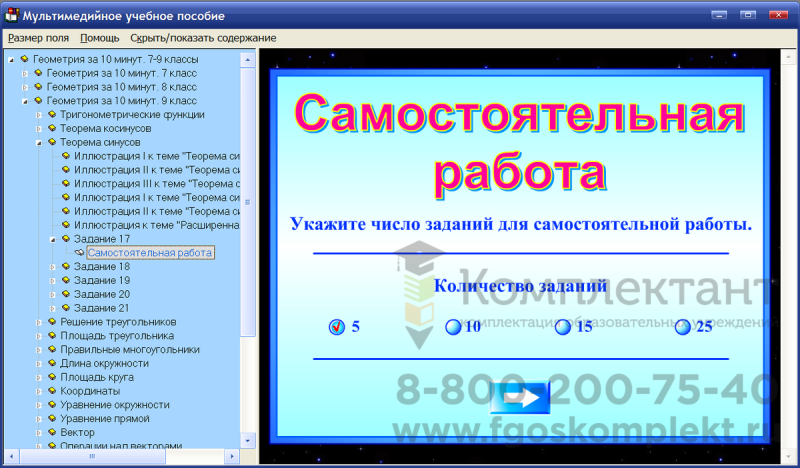
Task: Click open-book icon of Самостоятельная работа item
Action: click(x=79, y=252)
